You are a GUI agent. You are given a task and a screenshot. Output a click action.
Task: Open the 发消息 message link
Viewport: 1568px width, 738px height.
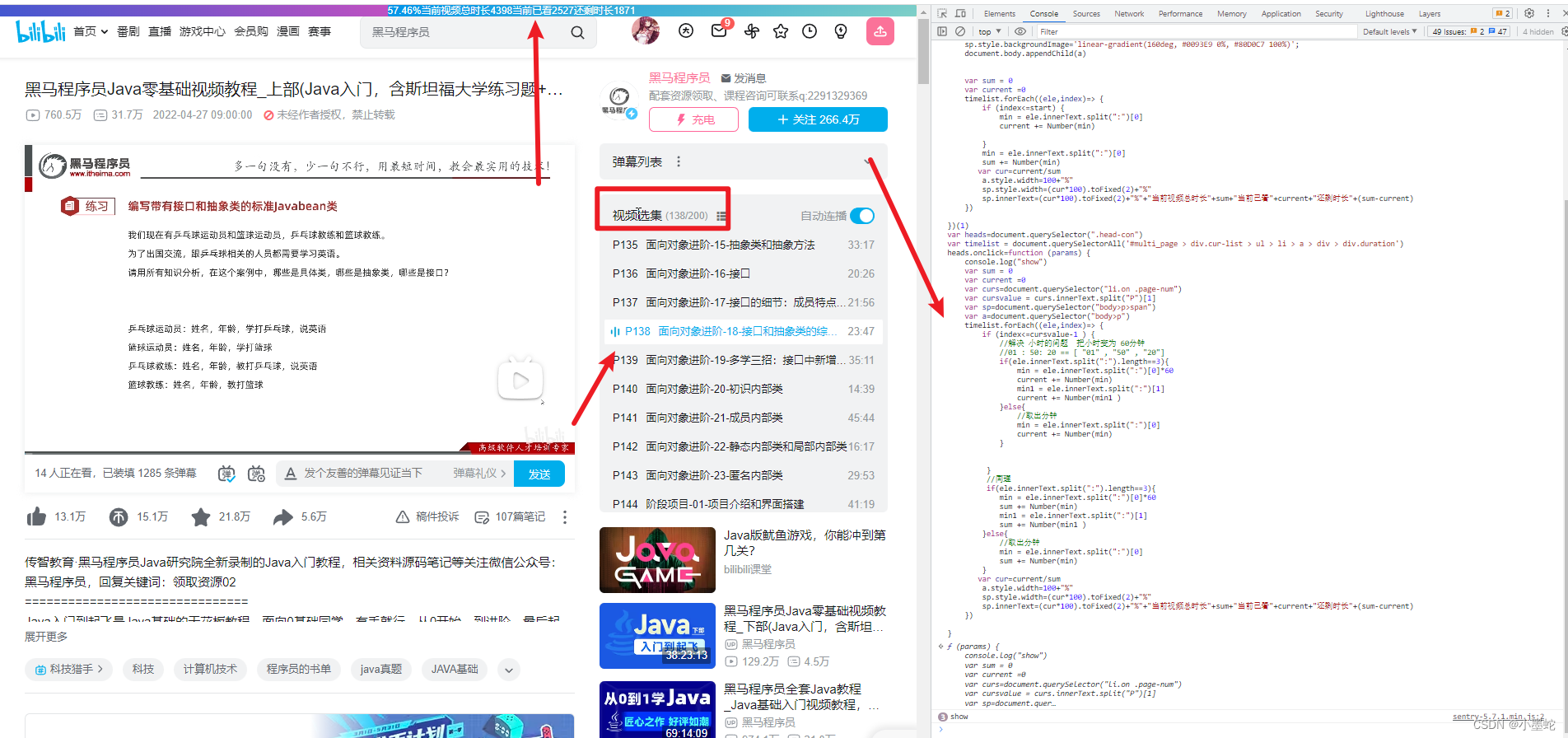pos(744,78)
